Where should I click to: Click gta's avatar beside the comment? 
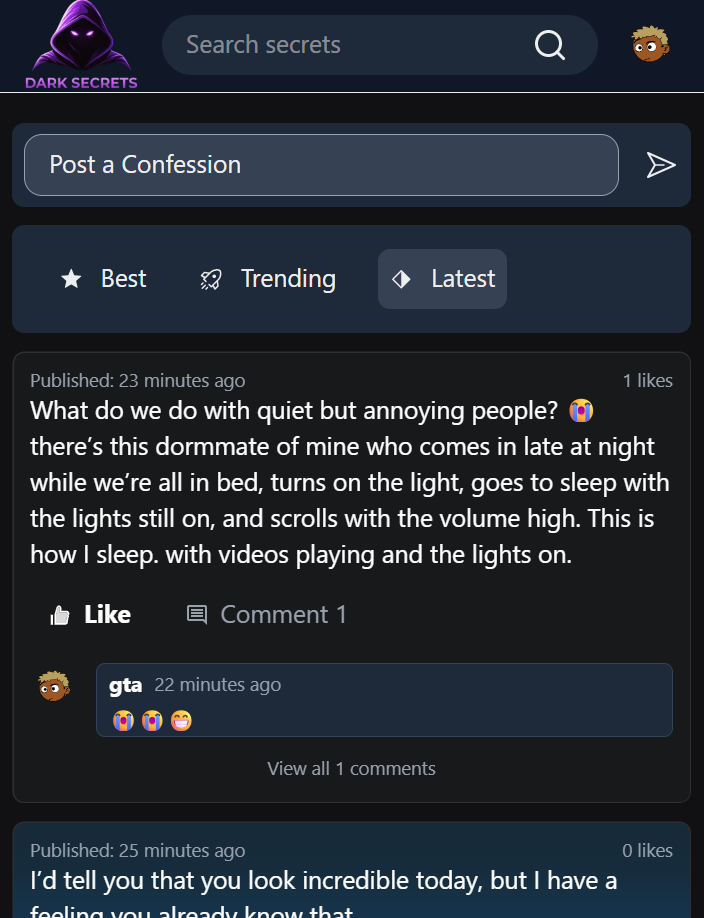[x=54, y=686]
